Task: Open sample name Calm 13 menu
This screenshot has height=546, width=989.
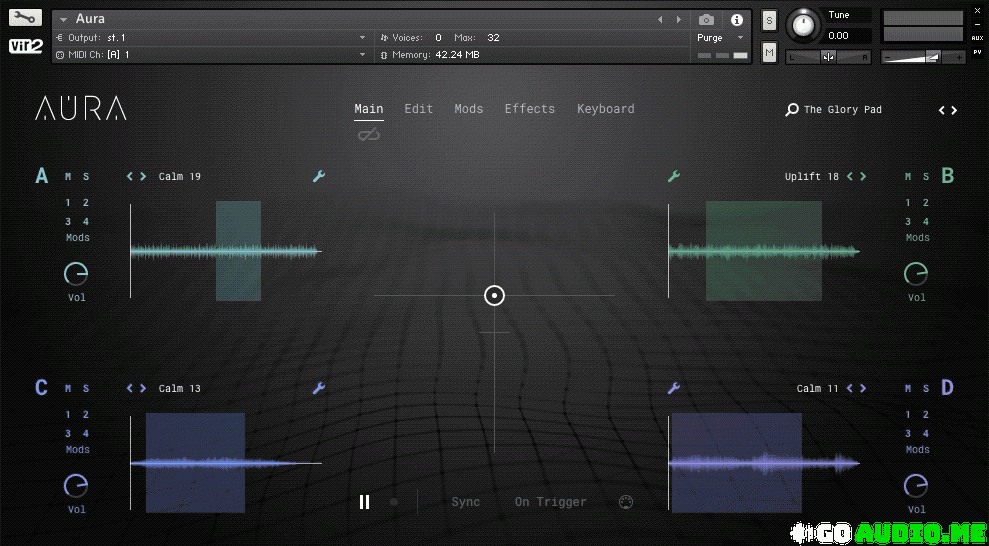Action: pos(180,388)
